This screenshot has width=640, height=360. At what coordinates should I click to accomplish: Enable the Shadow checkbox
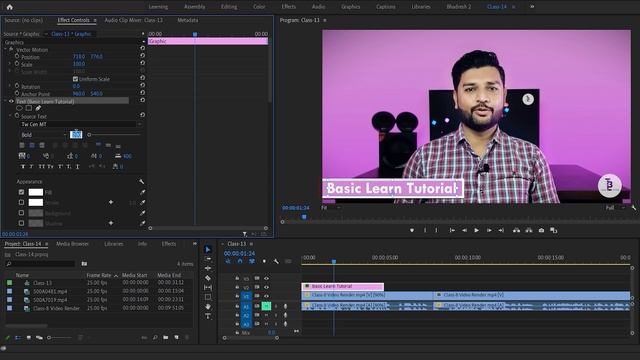point(22,223)
